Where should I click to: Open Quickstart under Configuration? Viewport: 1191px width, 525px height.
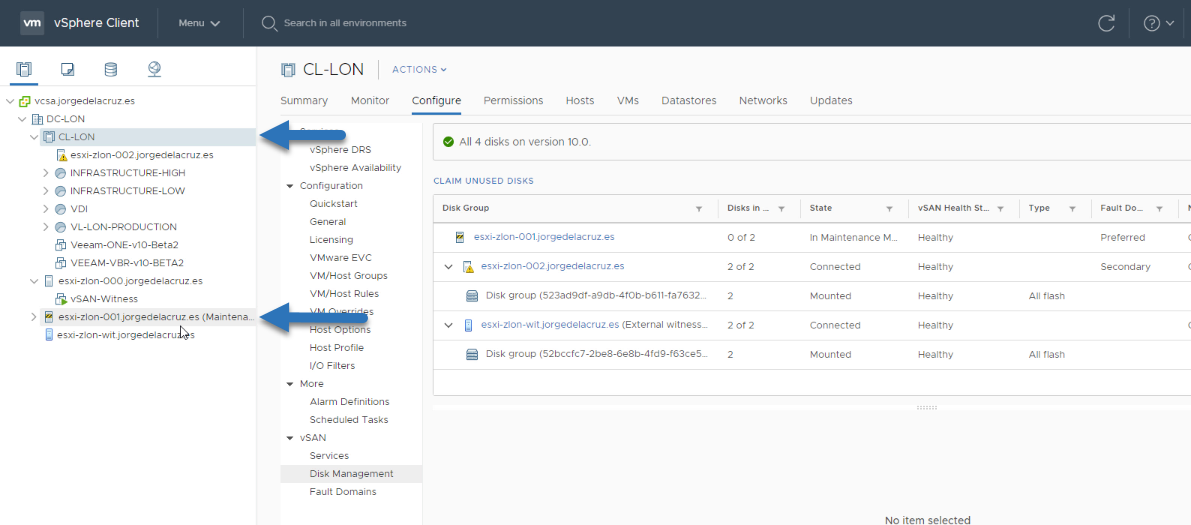[333, 204]
